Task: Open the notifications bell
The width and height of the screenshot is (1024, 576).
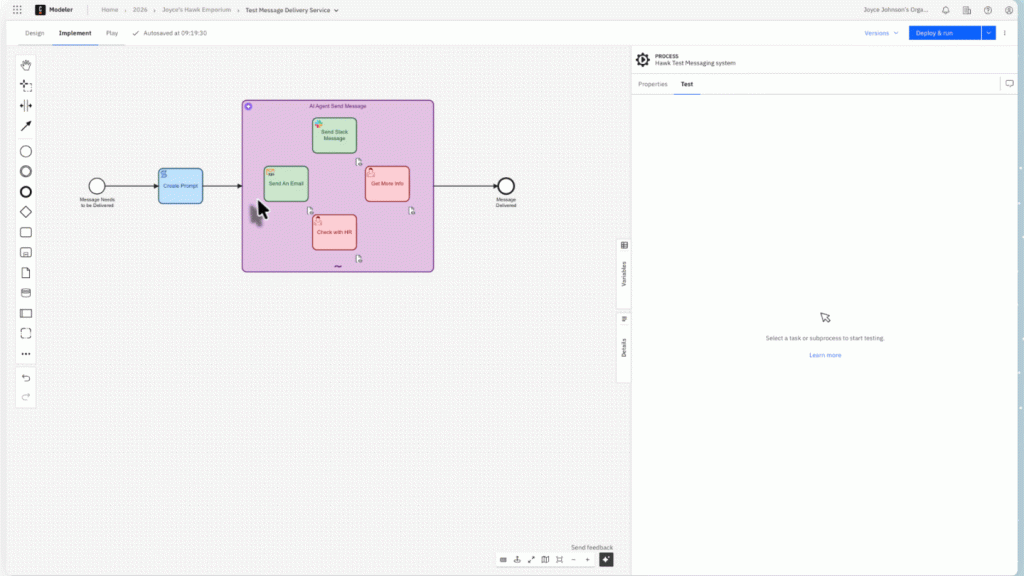Action: [946, 10]
